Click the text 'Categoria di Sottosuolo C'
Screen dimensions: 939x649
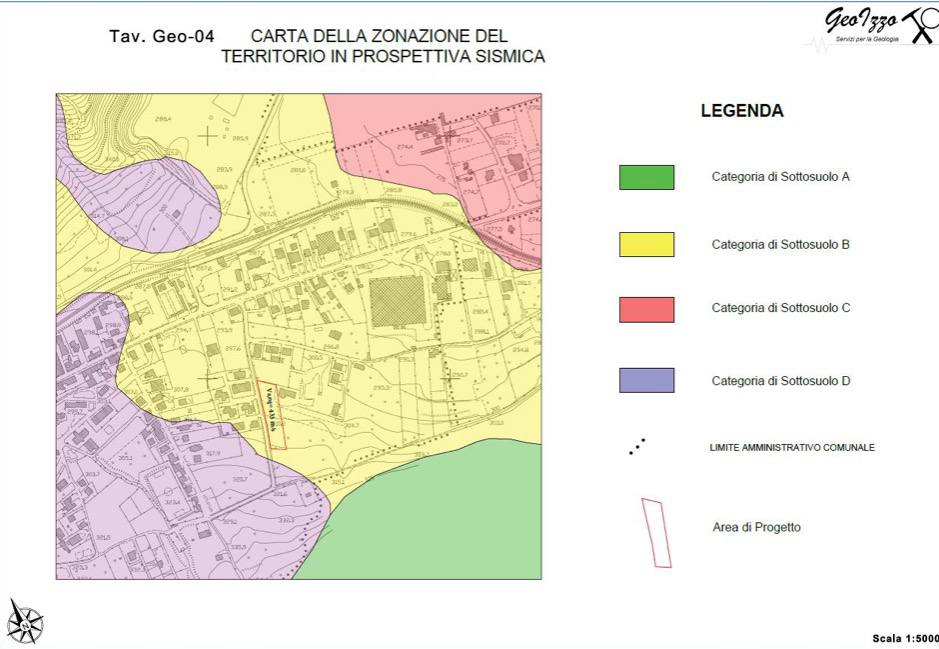pyautogui.click(x=781, y=308)
